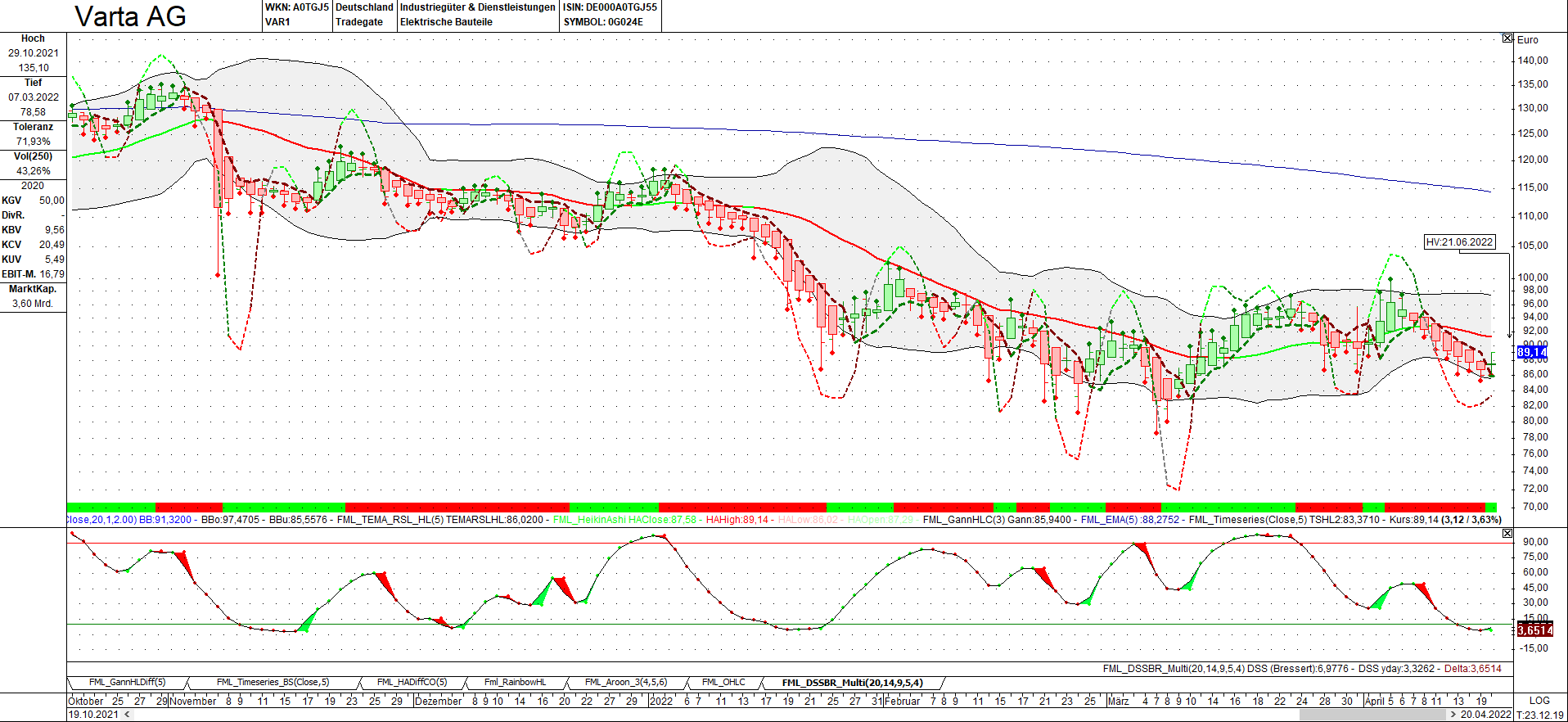Click the blue 89,14 price marker
The width and height of the screenshot is (1568, 722).
(x=1531, y=353)
